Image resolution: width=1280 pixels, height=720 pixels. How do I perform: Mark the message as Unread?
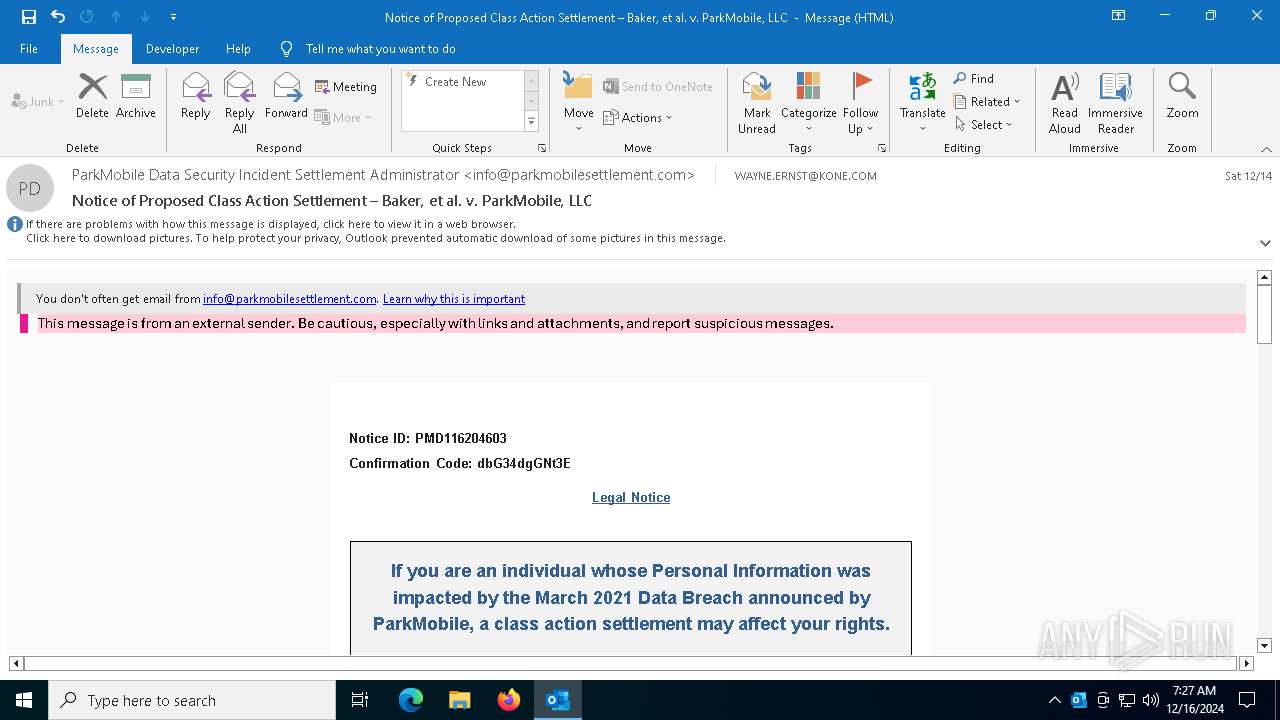757,102
